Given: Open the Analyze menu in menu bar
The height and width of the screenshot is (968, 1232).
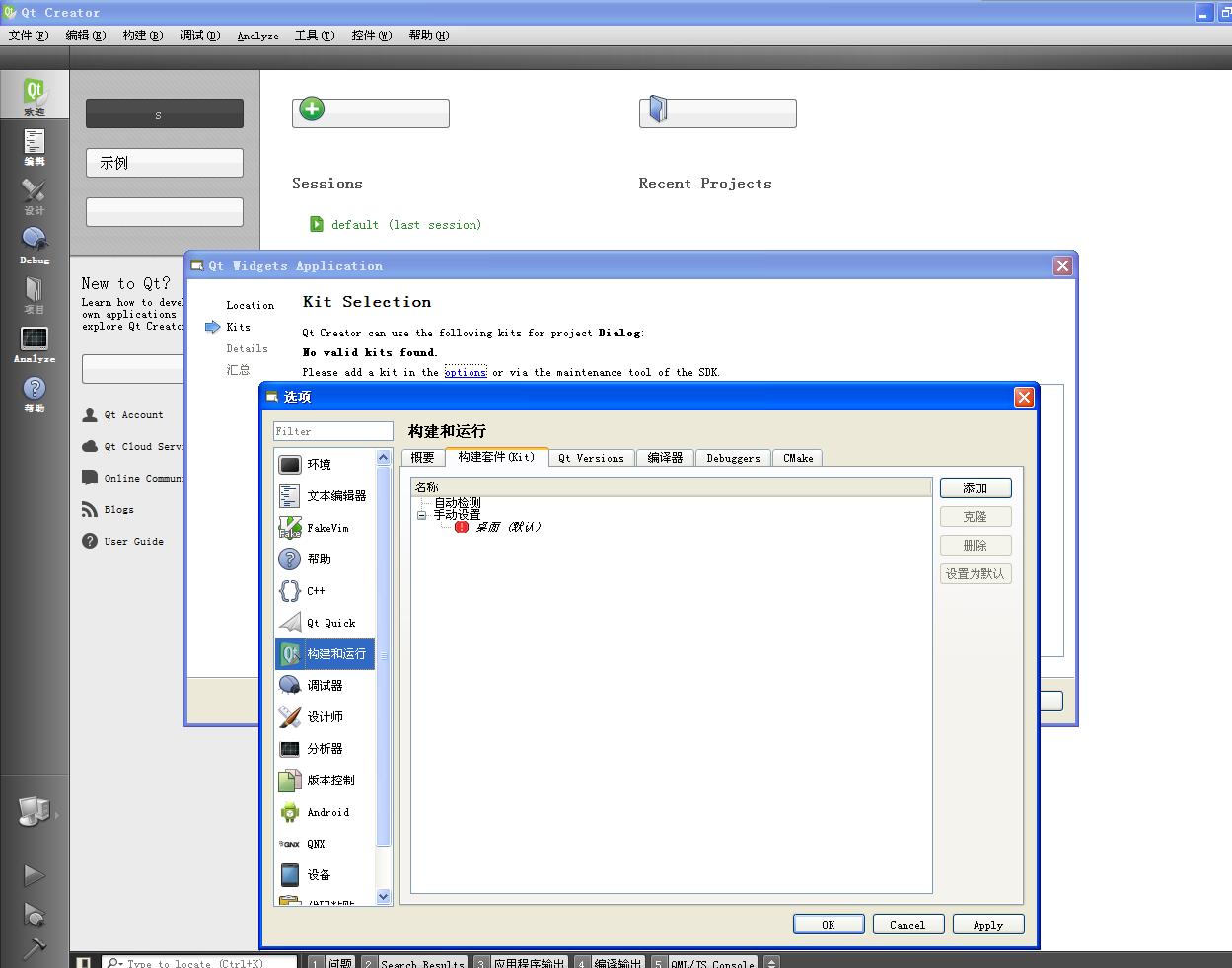Looking at the screenshot, I should click(x=257, y=36).
